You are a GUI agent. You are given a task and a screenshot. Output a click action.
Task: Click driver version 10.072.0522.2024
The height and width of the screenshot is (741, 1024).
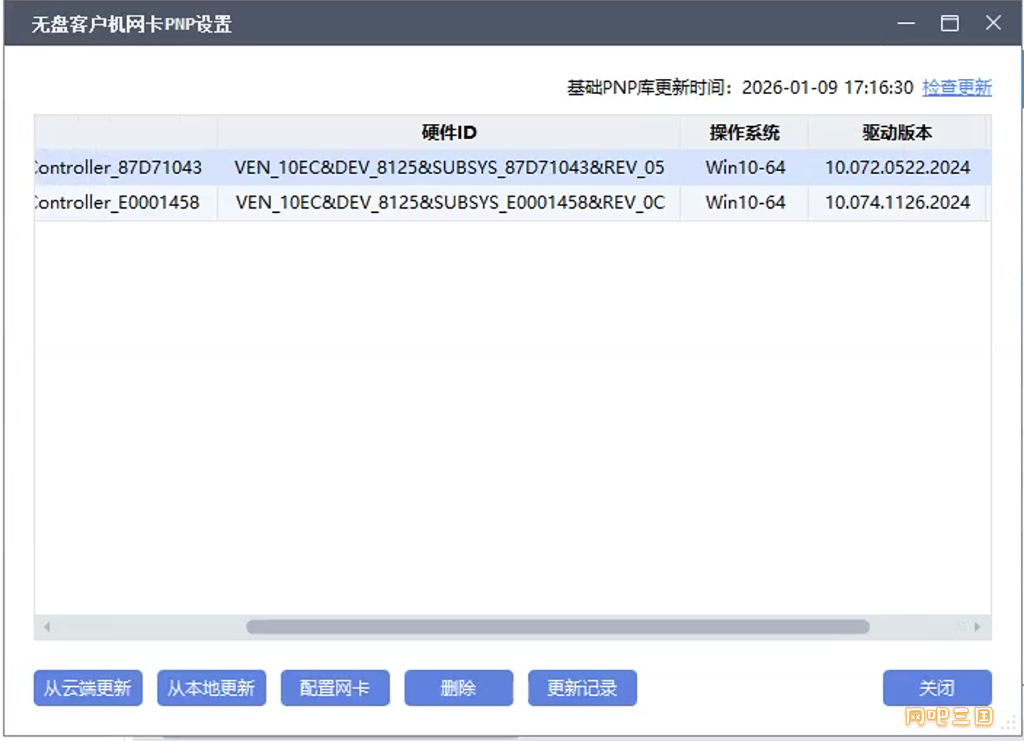coord(897,168)
